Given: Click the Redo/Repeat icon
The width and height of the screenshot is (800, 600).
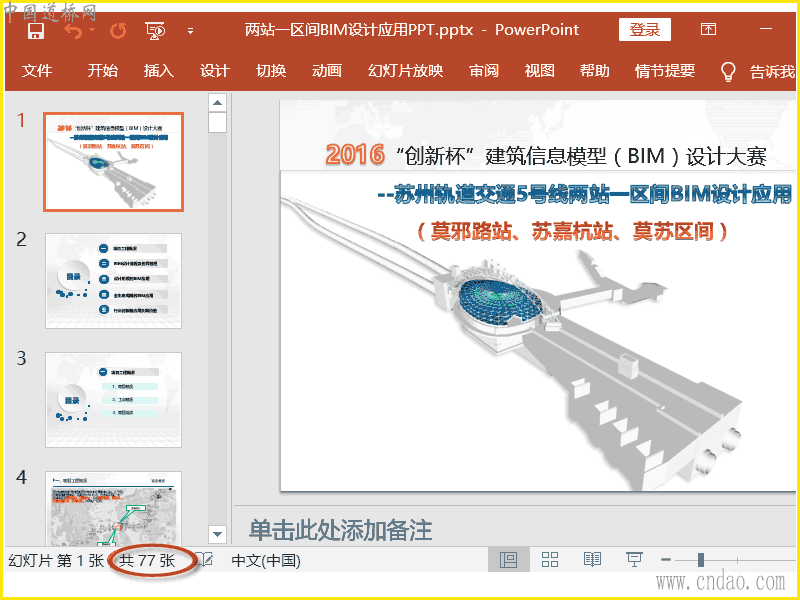Looking at the screenshot, I should [x=118, y=31].
